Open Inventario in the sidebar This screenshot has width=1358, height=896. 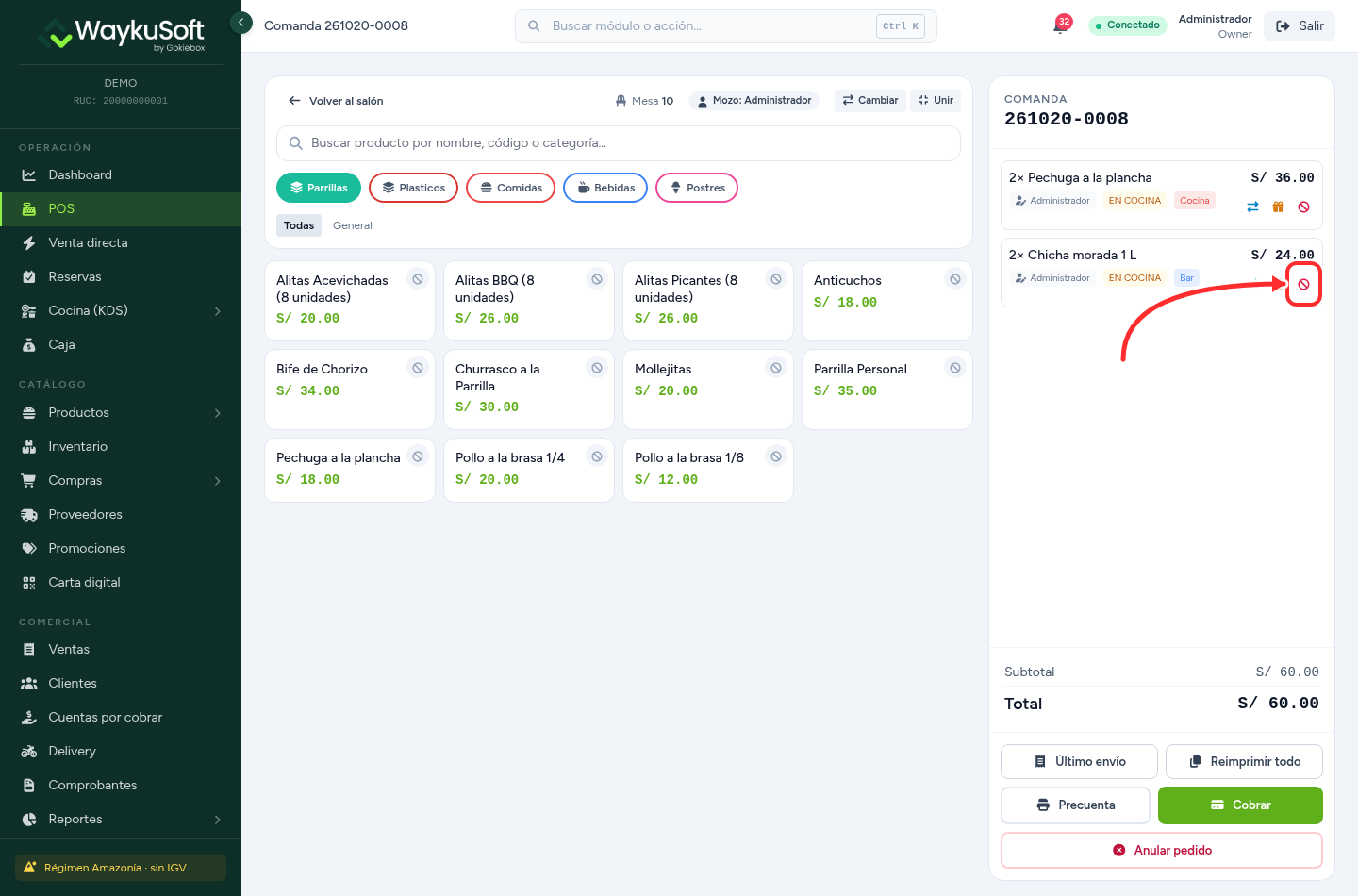(121, 446)
